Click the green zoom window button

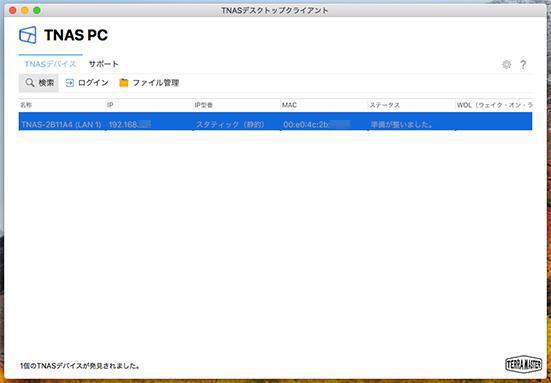(x=37, y=11)
